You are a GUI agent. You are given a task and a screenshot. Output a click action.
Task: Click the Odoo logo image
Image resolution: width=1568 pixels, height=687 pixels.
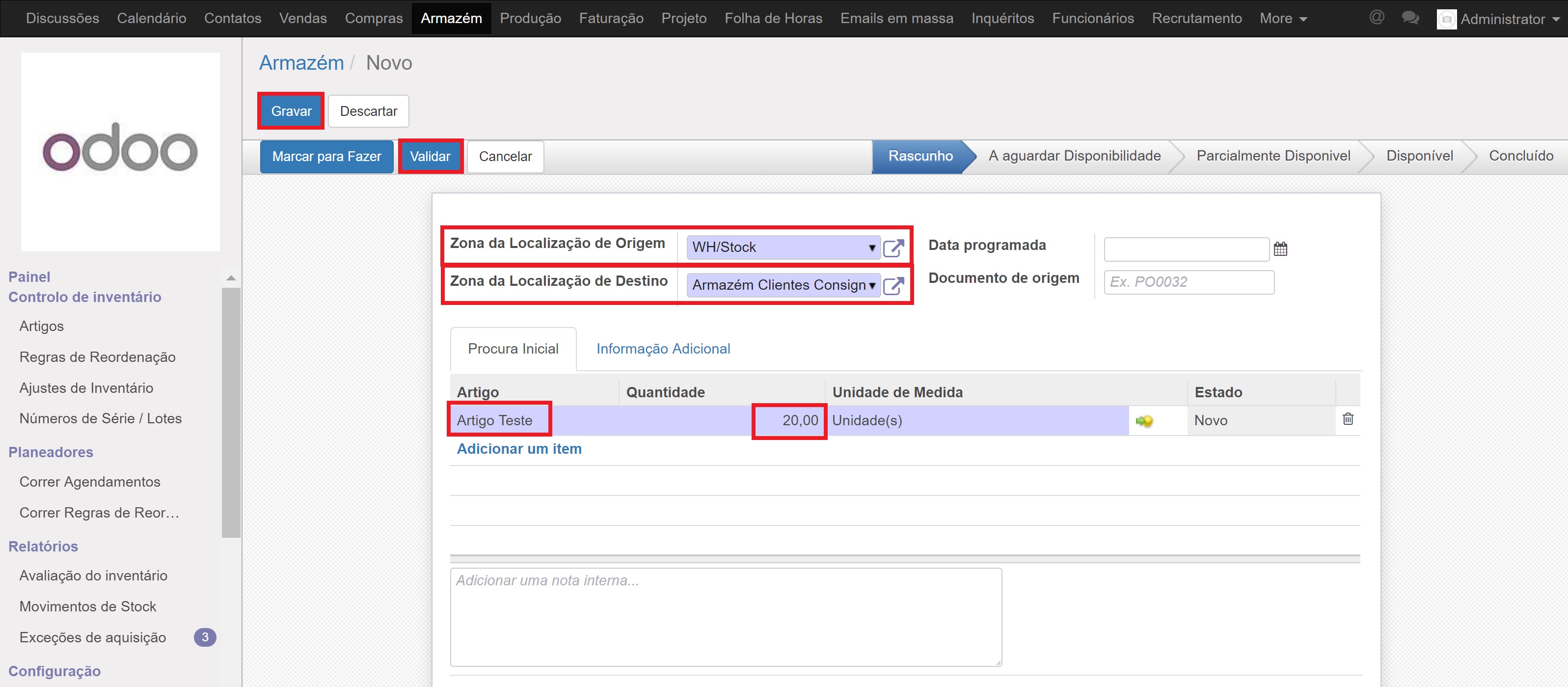click(121, 151)
